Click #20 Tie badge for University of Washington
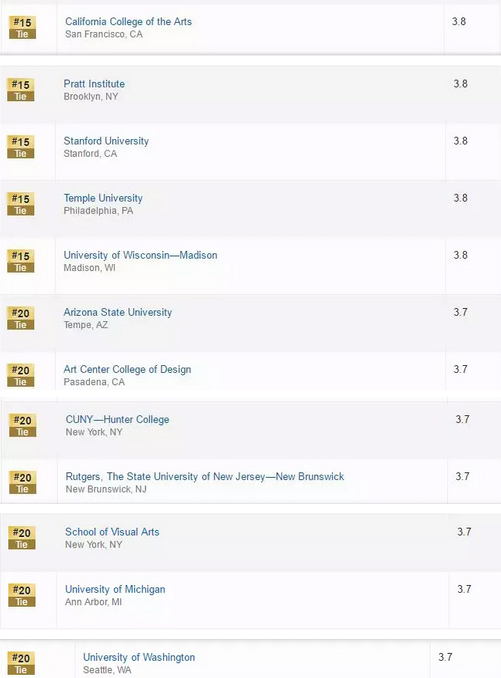 [21, 663]
